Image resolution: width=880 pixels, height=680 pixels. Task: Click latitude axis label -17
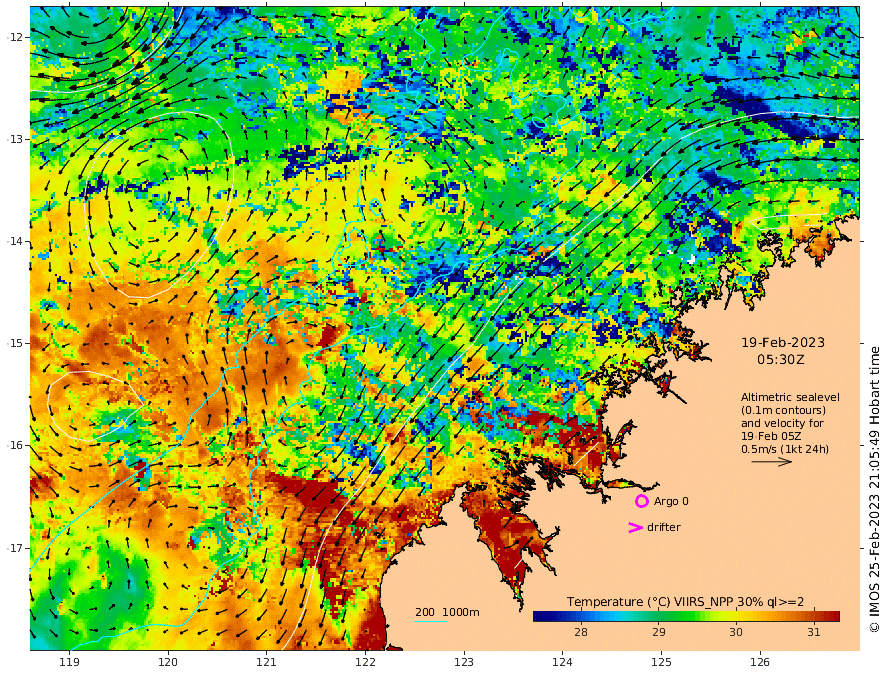pyautogui.click(x=14, y=548)
